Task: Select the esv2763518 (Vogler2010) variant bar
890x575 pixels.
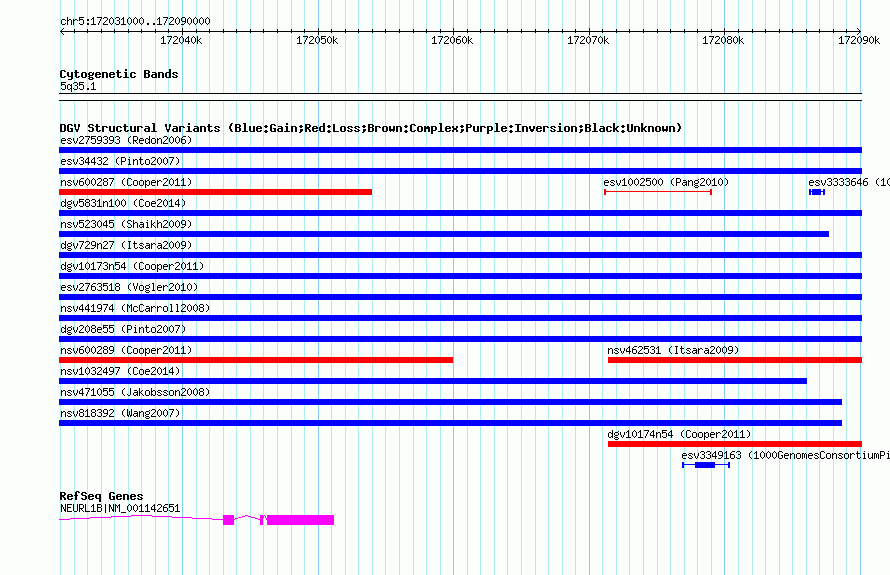Action: 460,297
